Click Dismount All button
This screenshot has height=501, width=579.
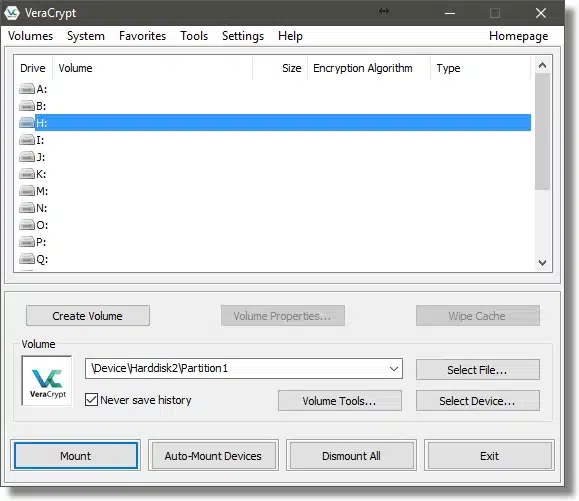[351, 456]
